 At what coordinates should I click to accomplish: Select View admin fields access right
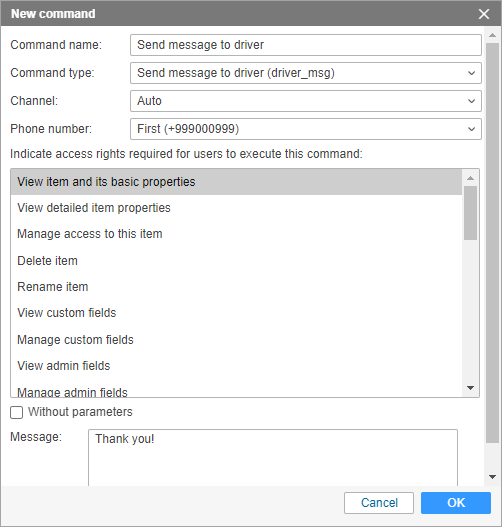(x=236, y=366)
